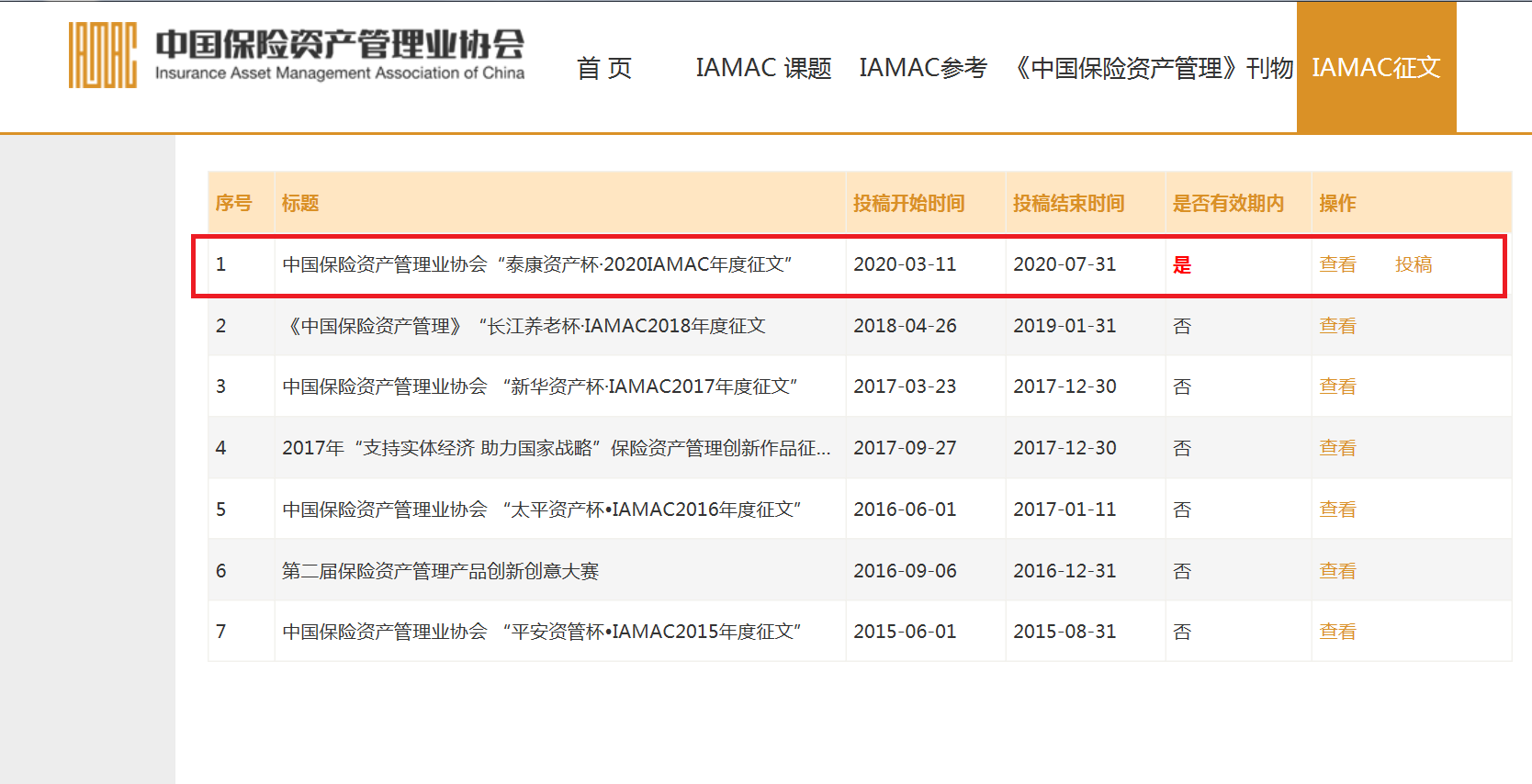Go to IAMAC 课题 section
Viewport: 1532px width, 784px height.
[x=763, y=68]
